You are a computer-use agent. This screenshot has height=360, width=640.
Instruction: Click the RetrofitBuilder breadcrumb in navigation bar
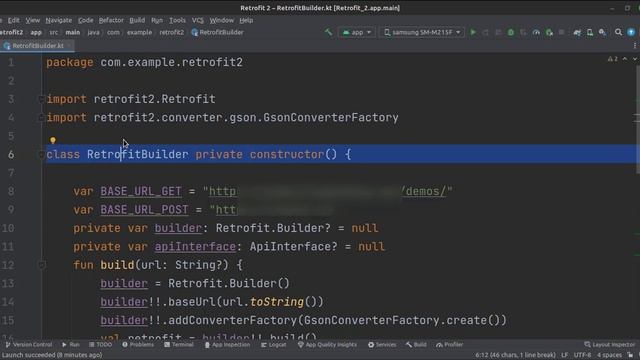point(218,32)
